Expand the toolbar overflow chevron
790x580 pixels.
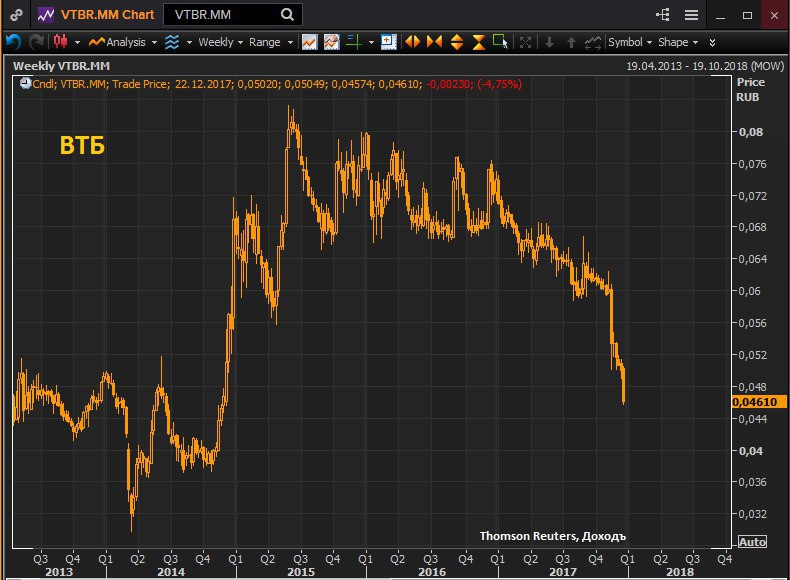point(712,42)
